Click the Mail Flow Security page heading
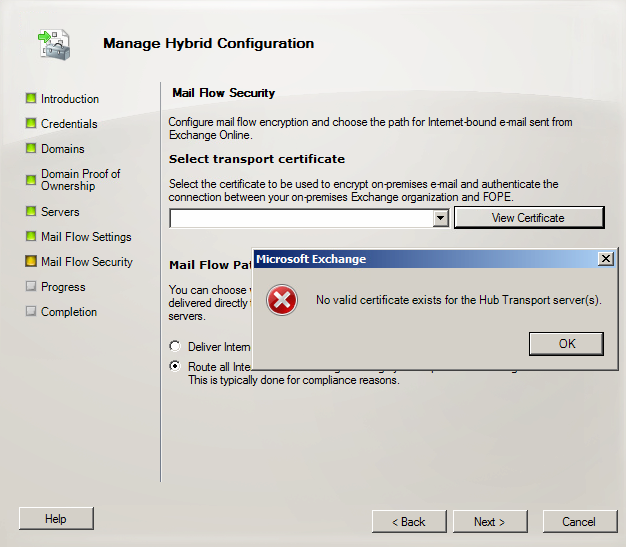The width and height of the screenshot is (626, 547). [224, 93]
